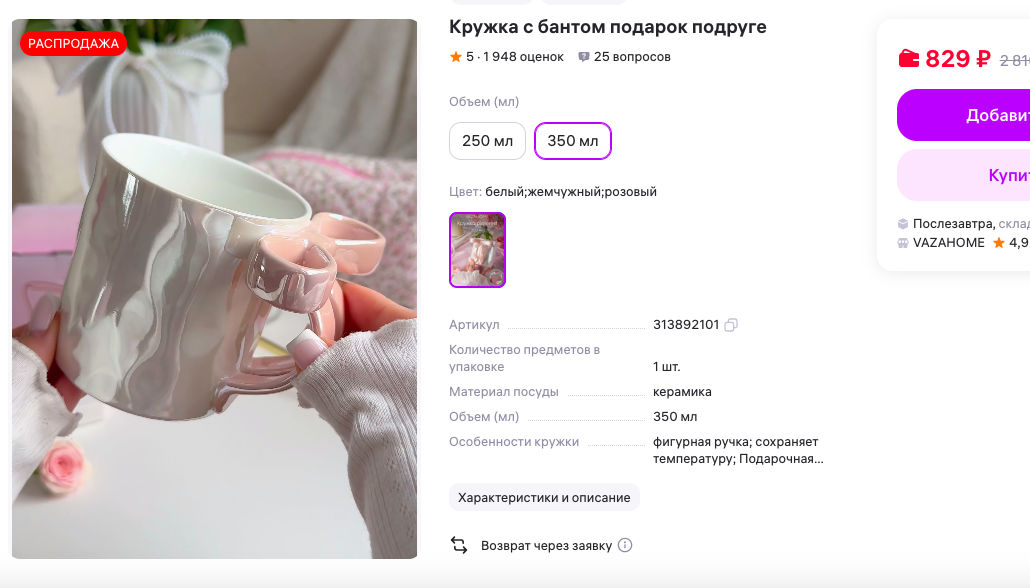Click the return arrows icon
The width and height of the screenshot is (1030, 588).
[x=459, y=545]
